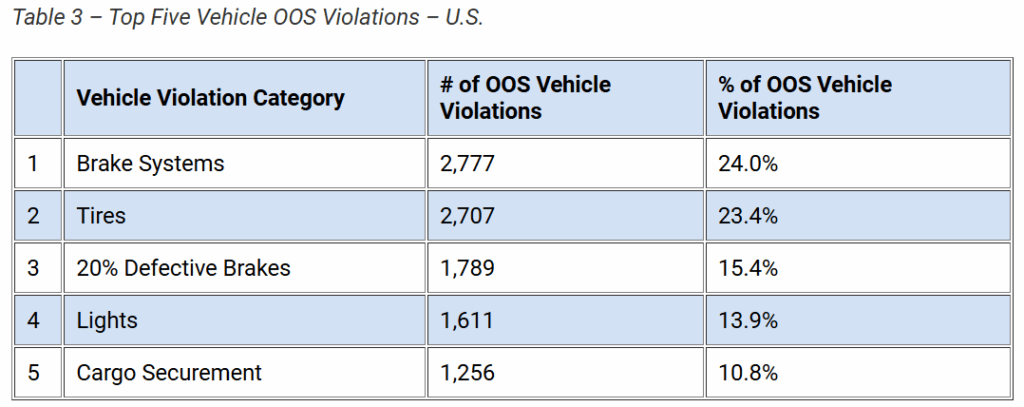Viewport: 1024px width, 407px height.
Task: Select the 13.9% percentage cell
Action: click(748, 321)
